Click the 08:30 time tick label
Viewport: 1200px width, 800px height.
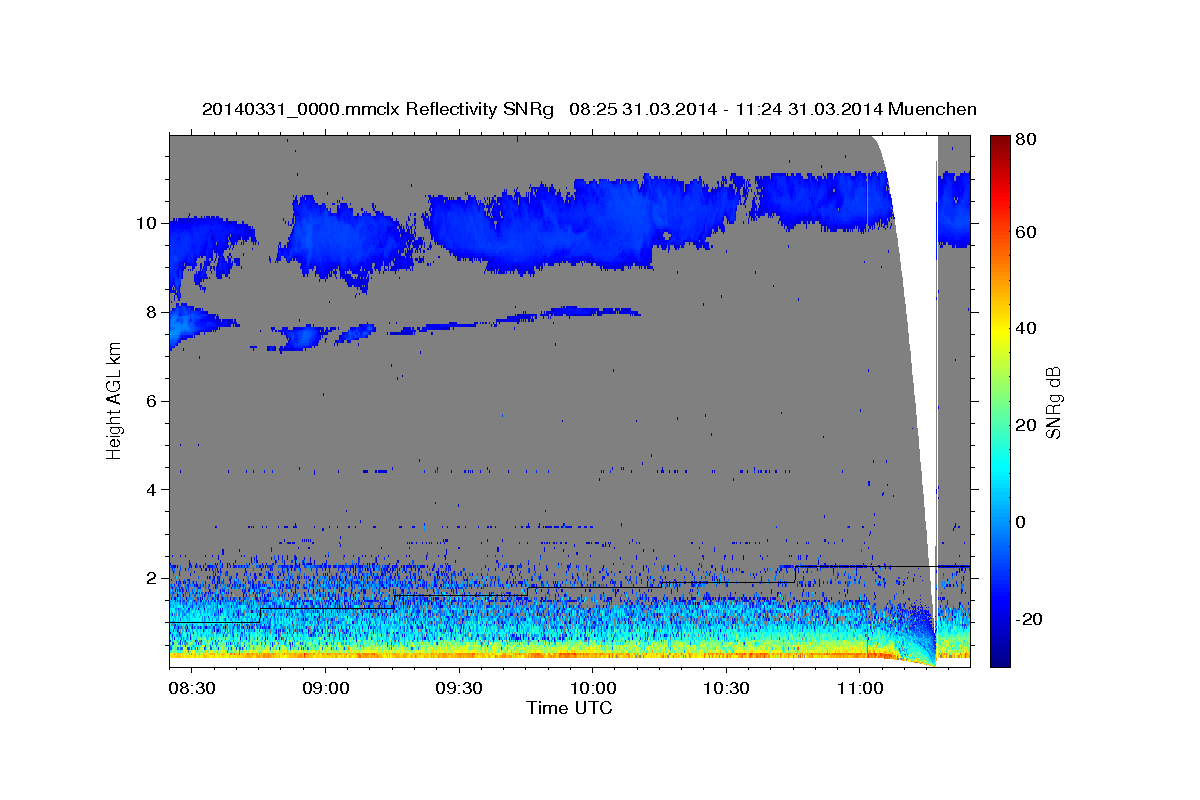click(x=191, y=688)
